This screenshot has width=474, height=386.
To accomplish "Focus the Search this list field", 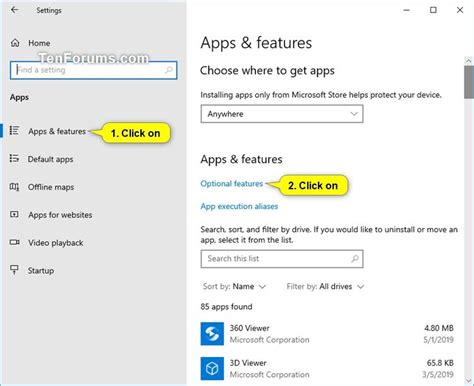I will [282, 259].
